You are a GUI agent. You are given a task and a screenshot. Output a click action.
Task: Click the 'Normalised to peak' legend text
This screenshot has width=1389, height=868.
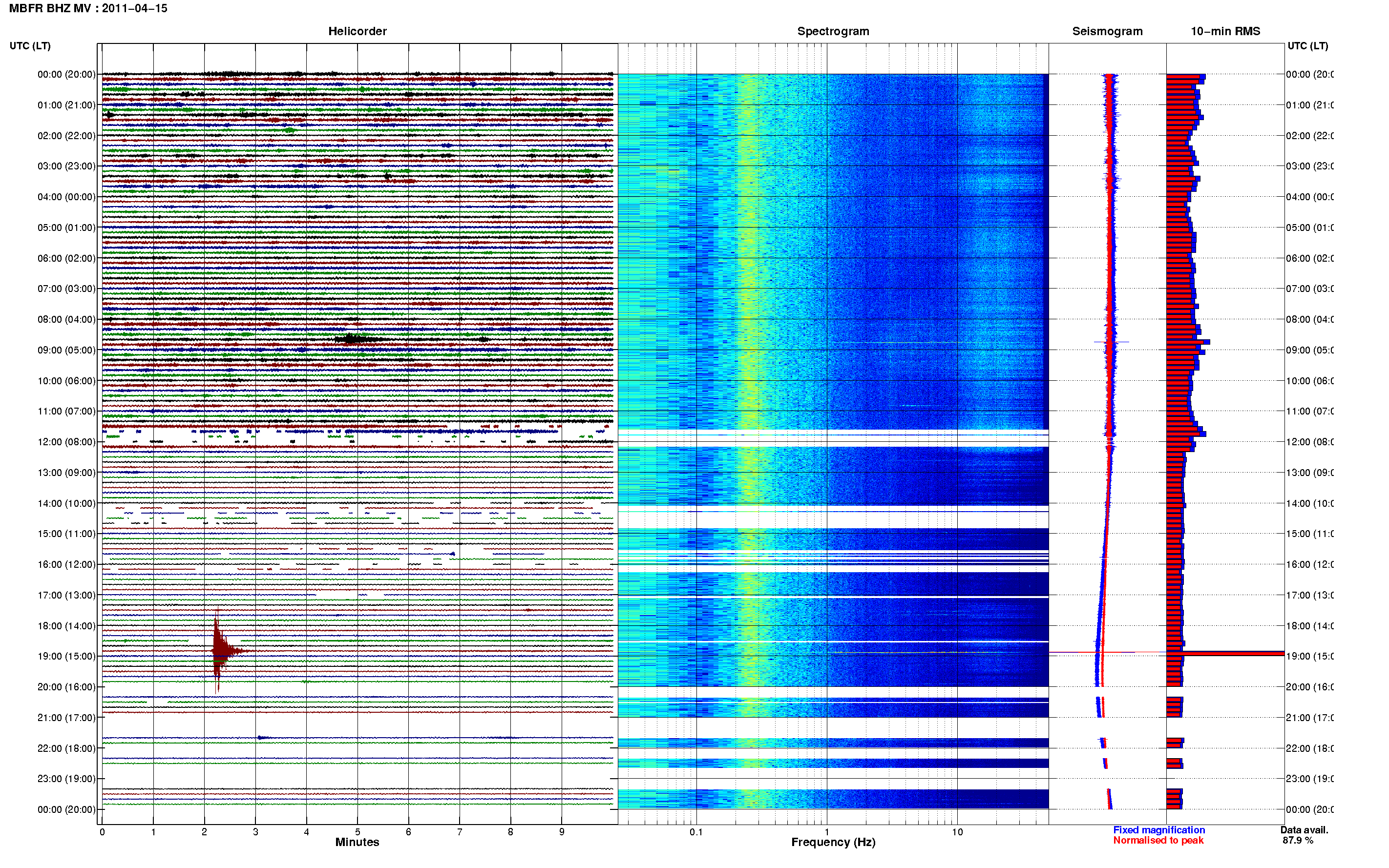tap(1158, 841)
